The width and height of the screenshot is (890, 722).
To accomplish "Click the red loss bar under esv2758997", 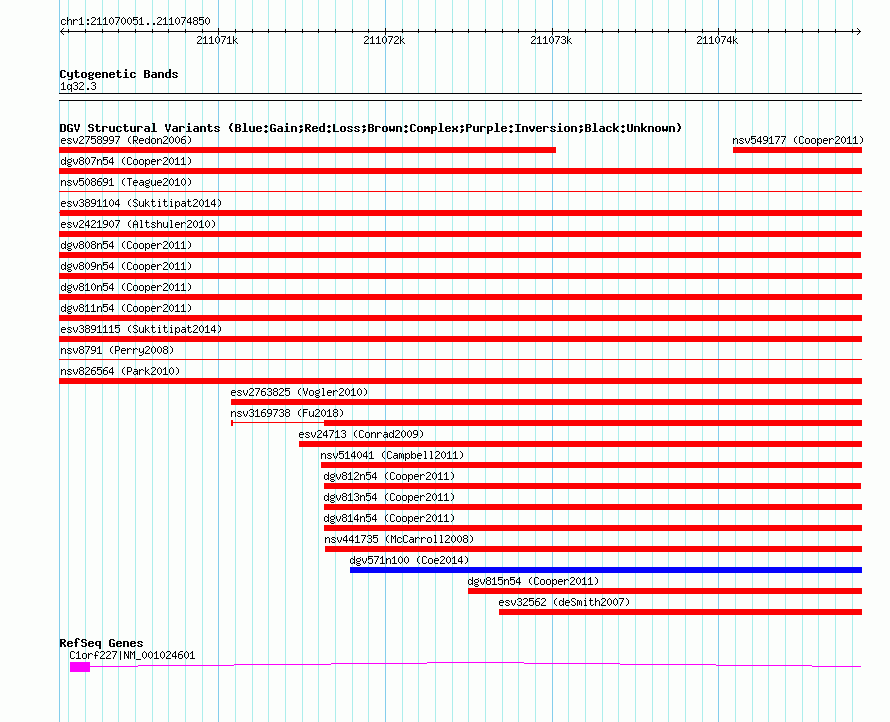I will (308, 150).
